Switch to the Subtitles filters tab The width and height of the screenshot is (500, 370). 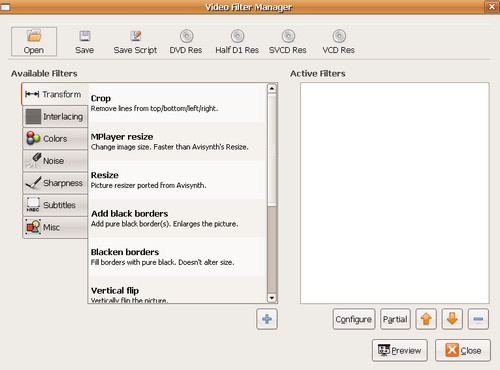point(55,205)
